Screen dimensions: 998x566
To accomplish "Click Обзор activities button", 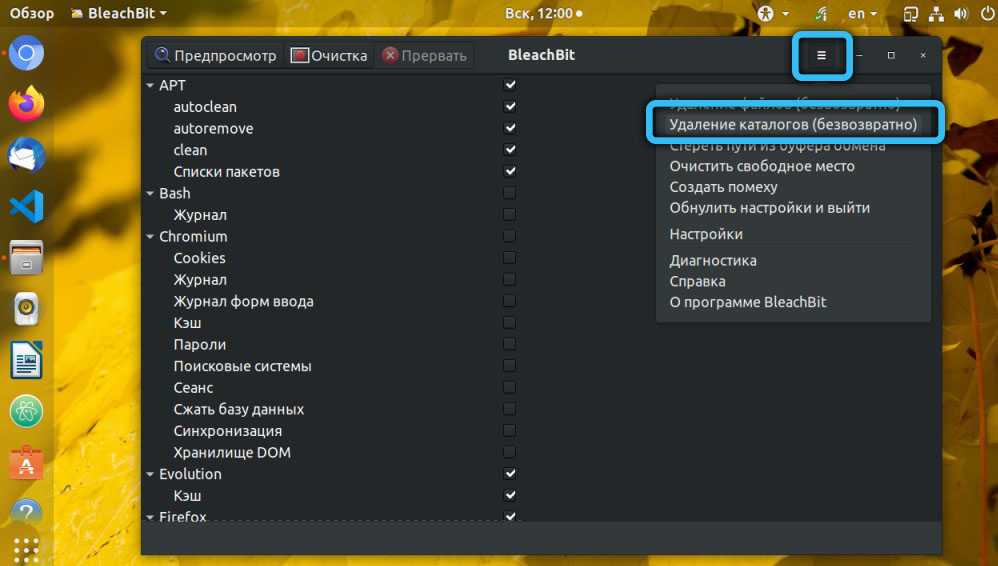I will click(31, 13).
